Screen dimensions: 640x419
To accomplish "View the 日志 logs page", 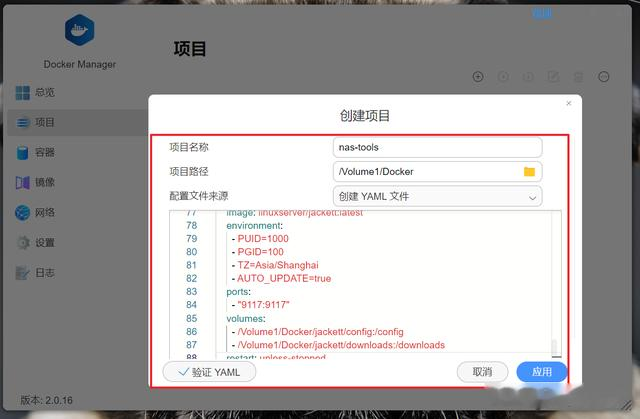I will coord(45,273).
